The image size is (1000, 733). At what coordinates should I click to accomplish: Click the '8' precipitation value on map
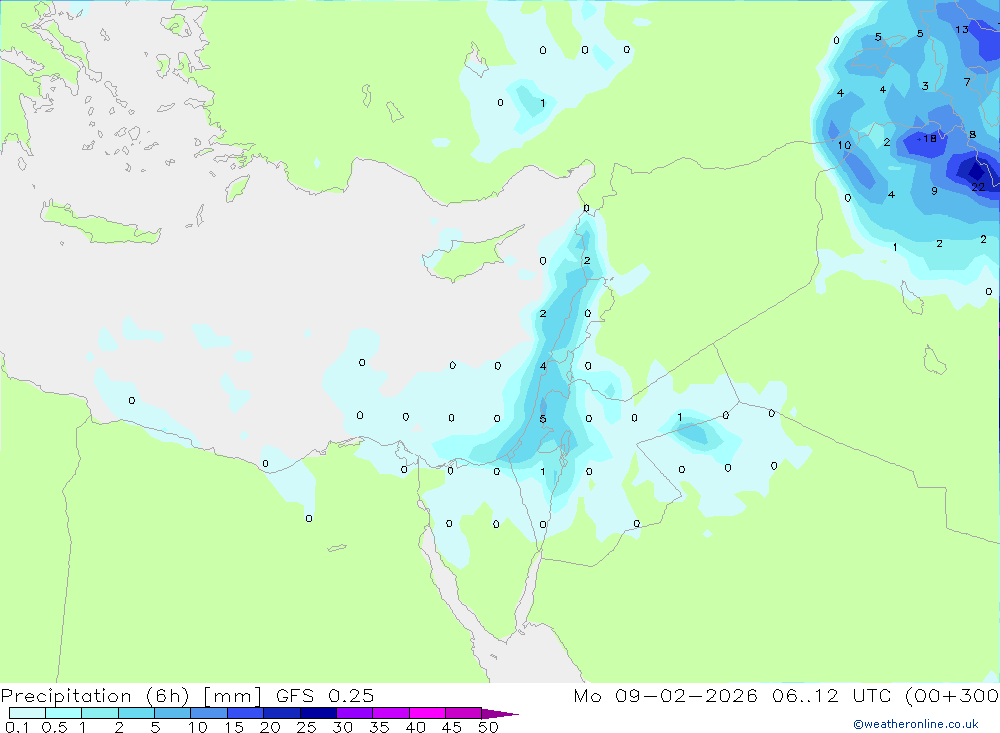pos(973,135)
